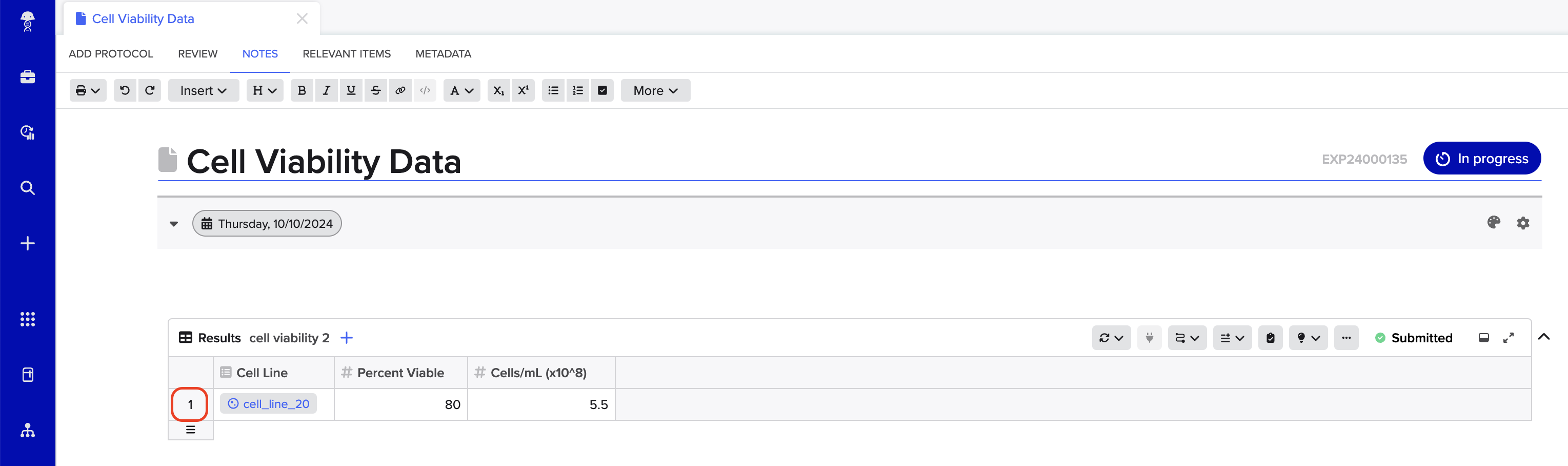This screenshot has height=466, width=1568.
Task: Select the NOTES tab
Action: 260,53
